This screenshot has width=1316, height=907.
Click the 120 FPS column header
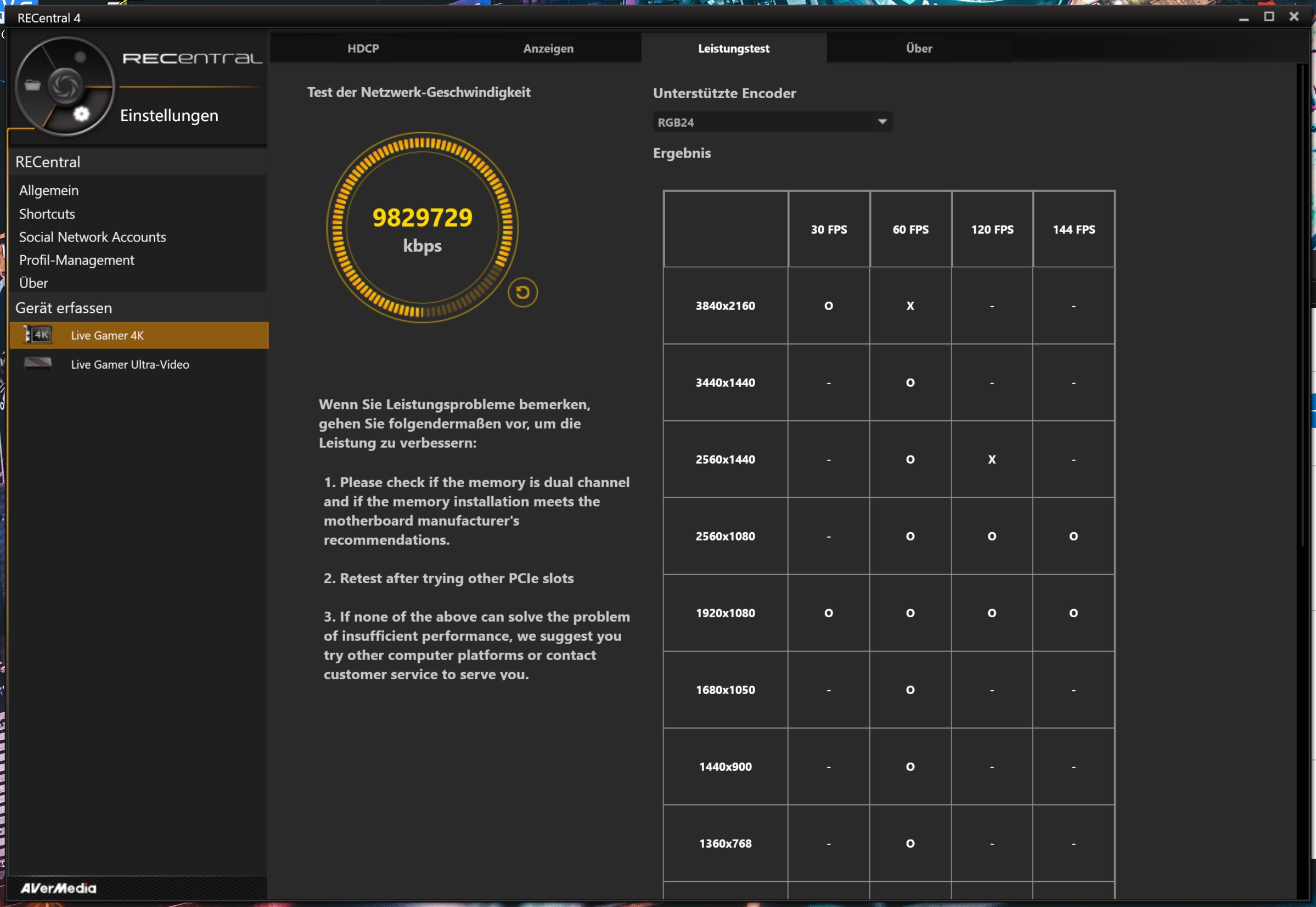[992, 229]
